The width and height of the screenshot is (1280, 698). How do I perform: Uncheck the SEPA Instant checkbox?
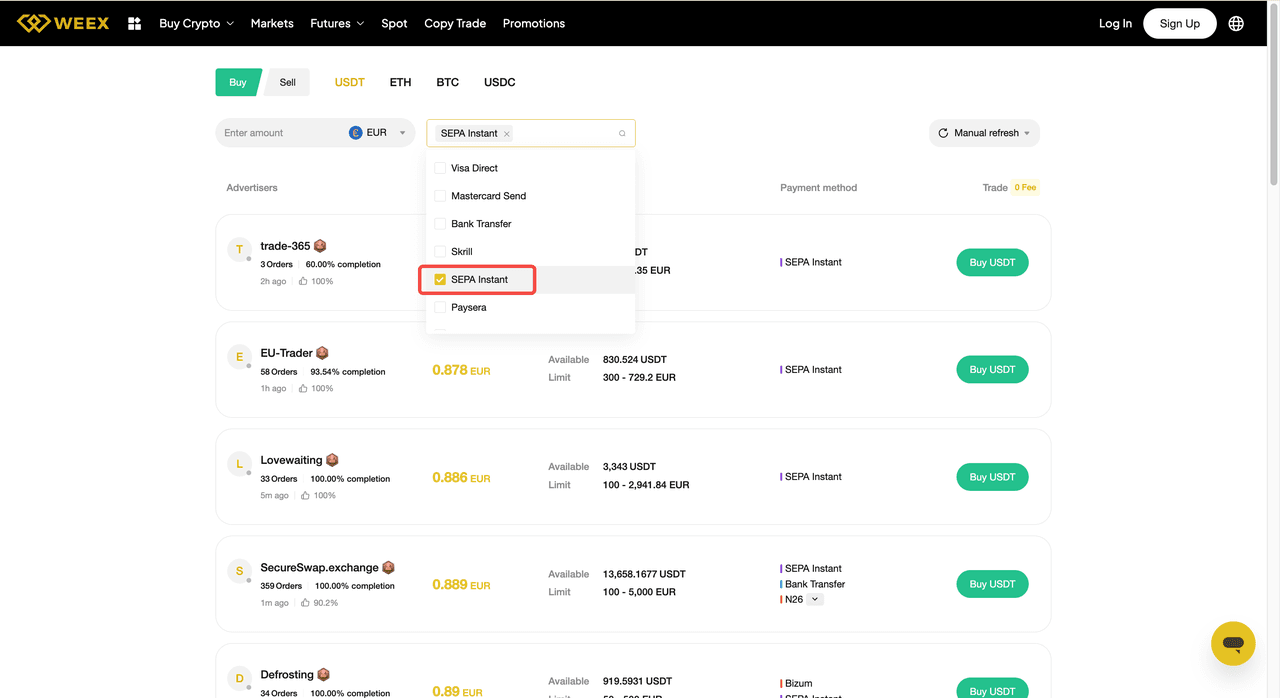coord(440,280)
